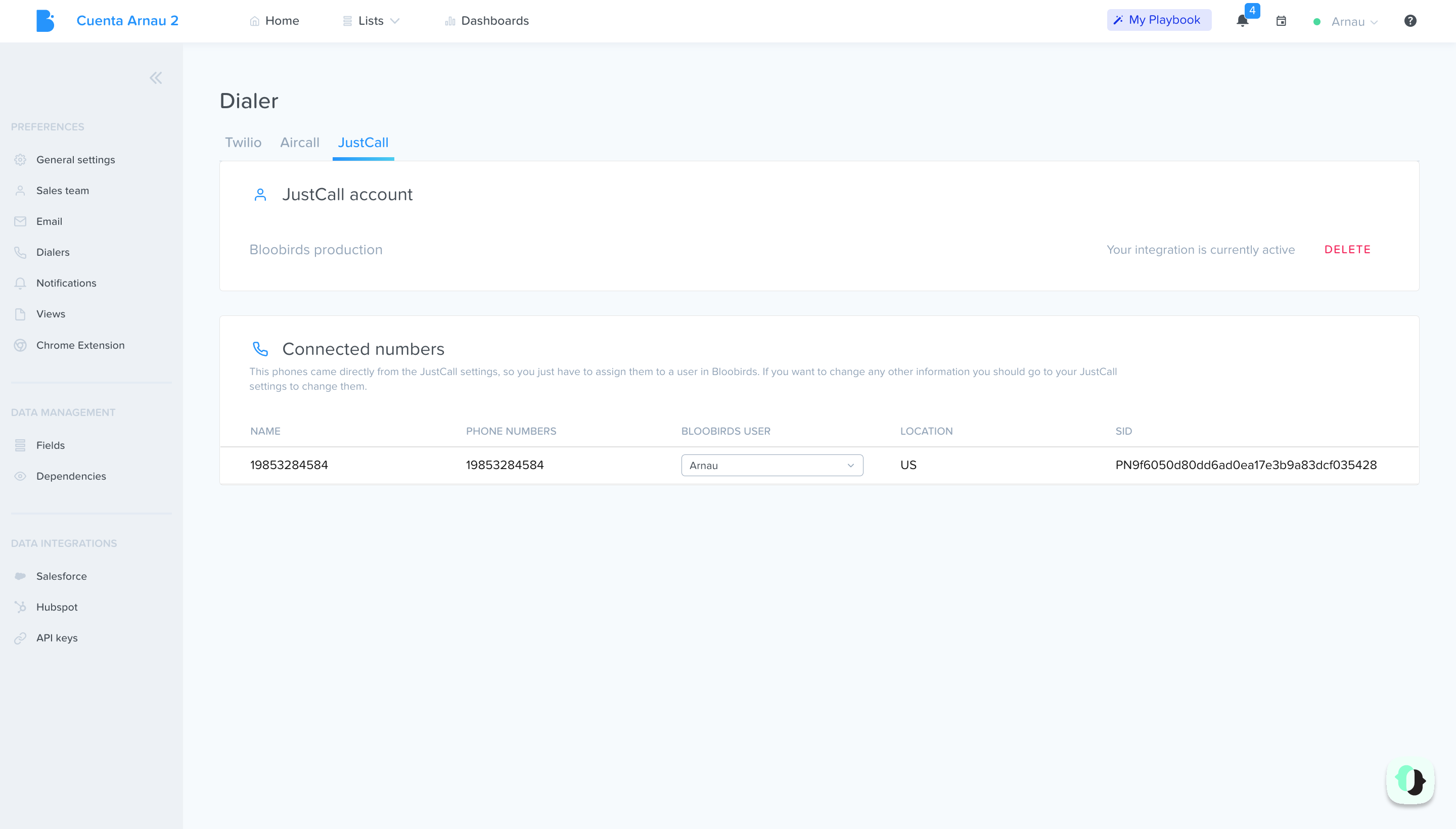Click the JustCall account user icon
The image size is (1456, 829).
(x=260, y=195)
